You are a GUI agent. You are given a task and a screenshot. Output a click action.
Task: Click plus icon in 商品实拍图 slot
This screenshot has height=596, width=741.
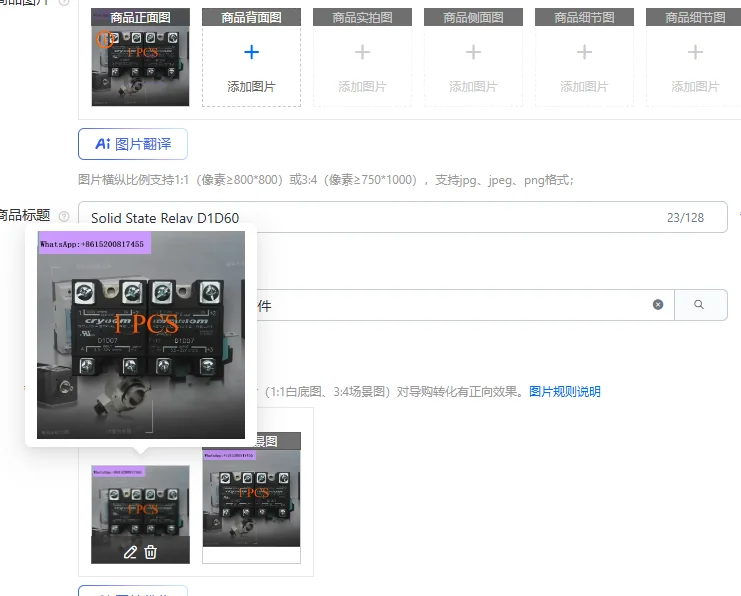tap(362, 52)
